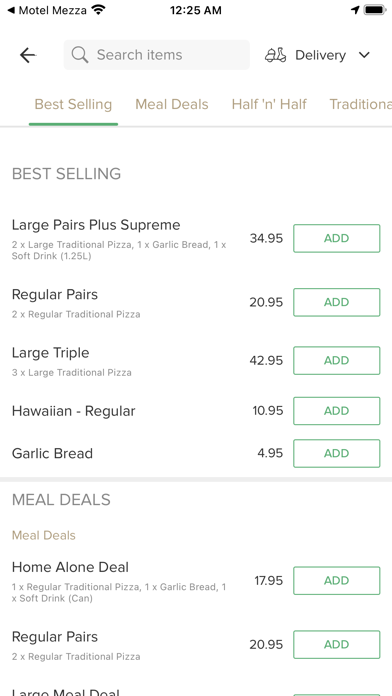
Task: Expand the Delivery dropdown chevron
Action: click(364, 55)
